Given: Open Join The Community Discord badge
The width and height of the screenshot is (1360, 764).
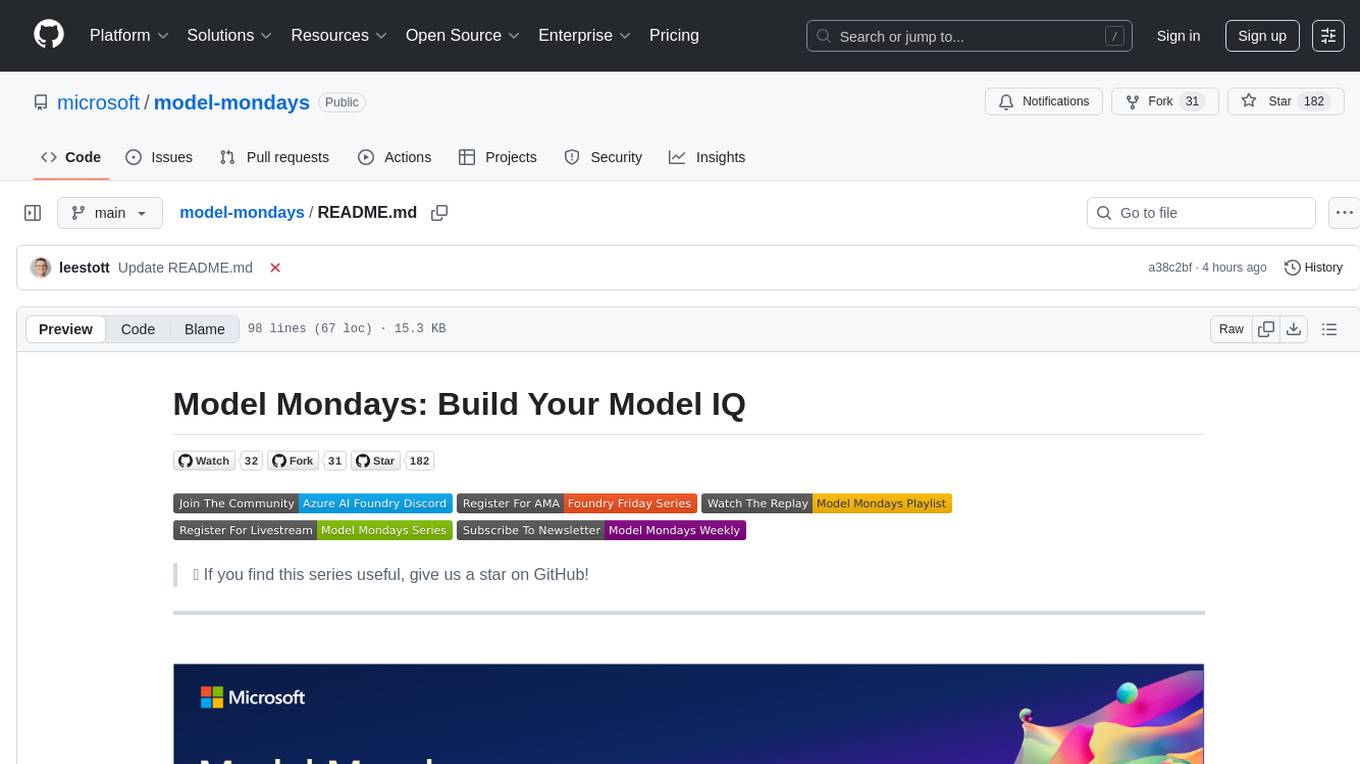Looking at the screenshot, I should tap(313, 503).
